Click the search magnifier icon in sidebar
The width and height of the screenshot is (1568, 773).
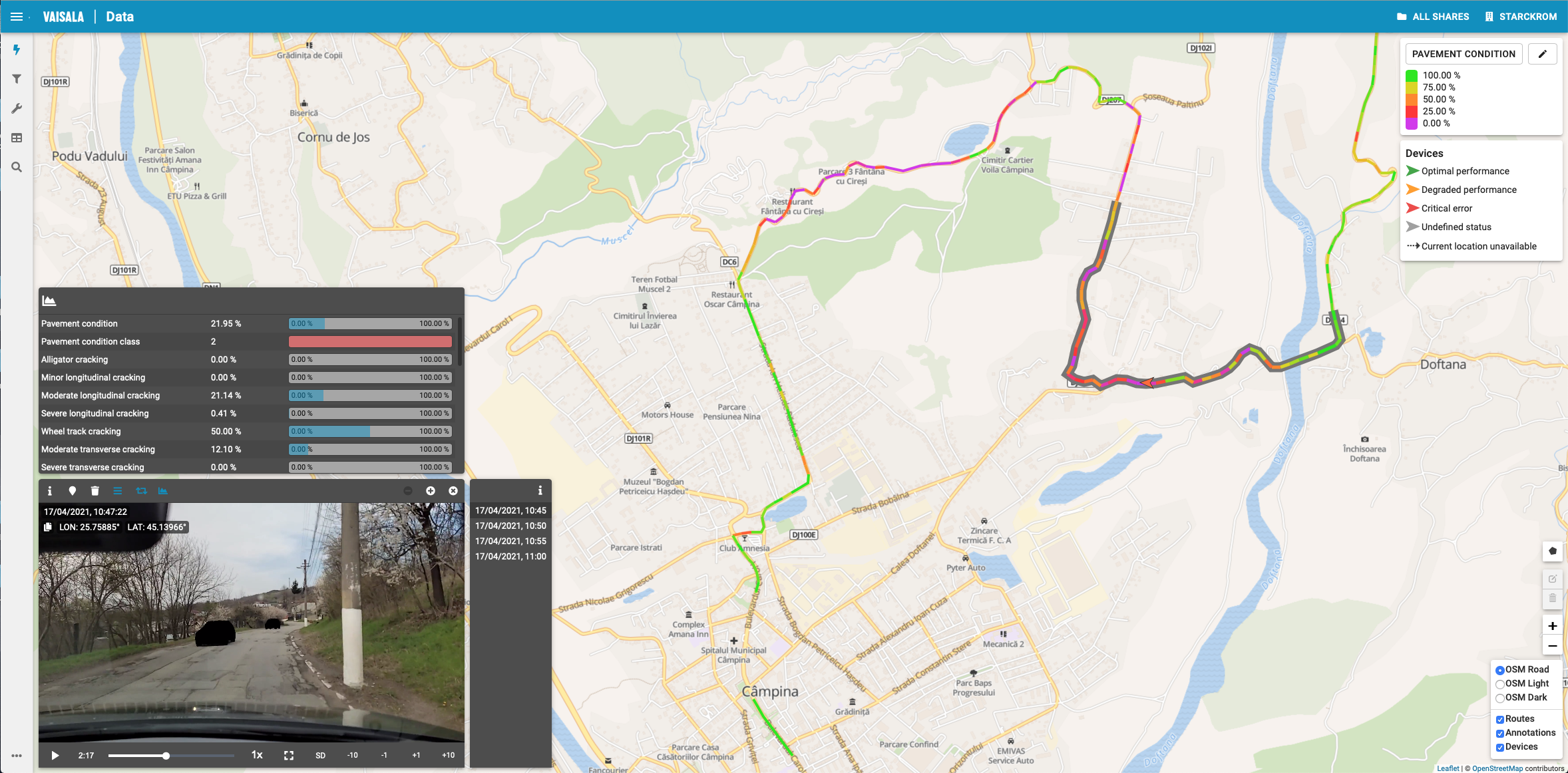(17, 167)
